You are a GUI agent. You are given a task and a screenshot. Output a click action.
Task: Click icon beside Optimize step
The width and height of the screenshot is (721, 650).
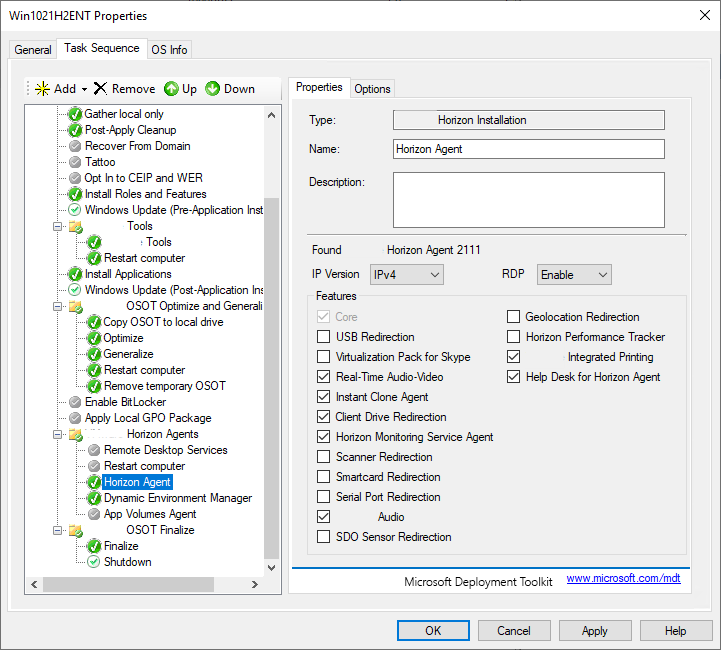pos(94,338)
